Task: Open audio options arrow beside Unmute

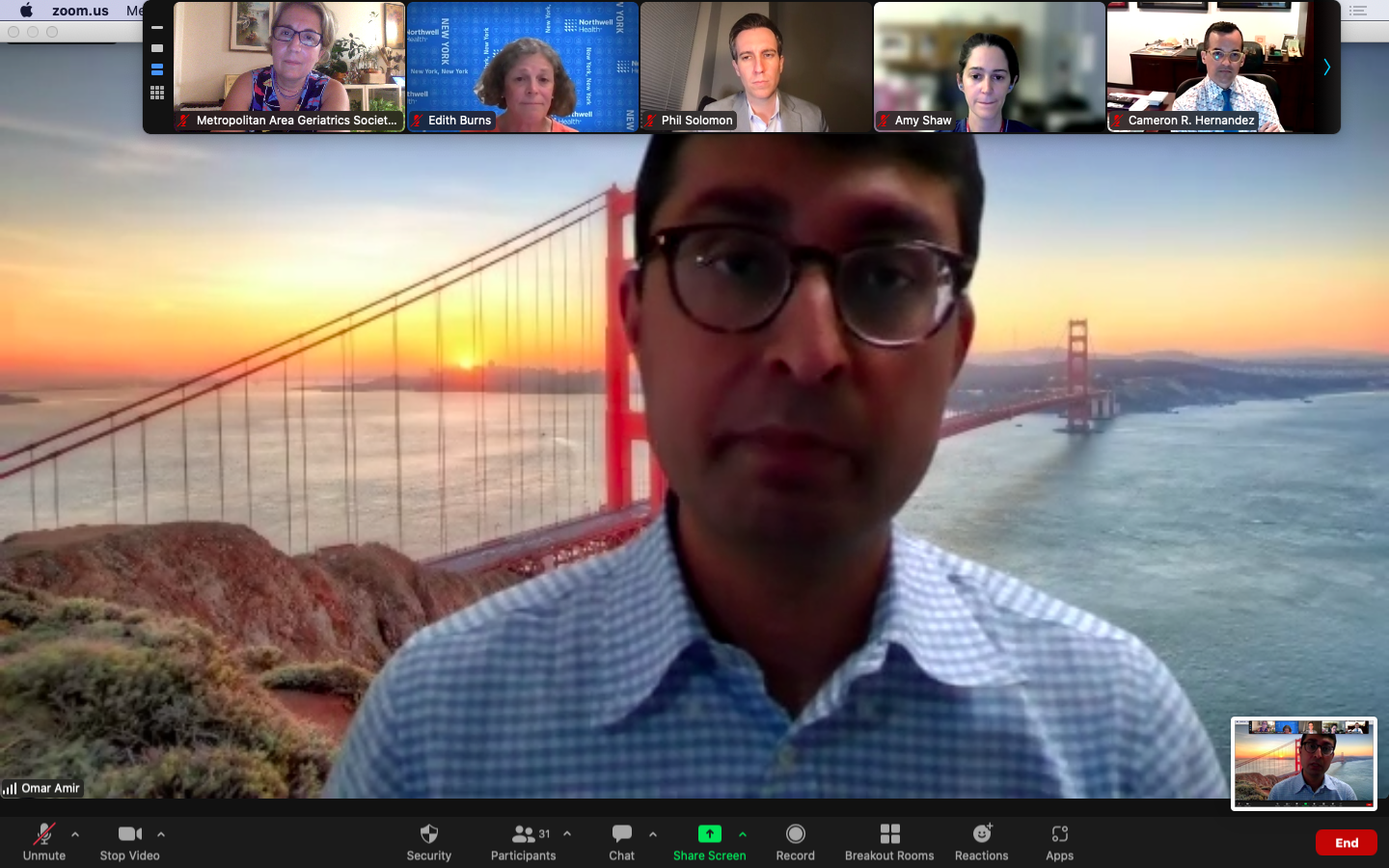Action: tap(75, 834)
